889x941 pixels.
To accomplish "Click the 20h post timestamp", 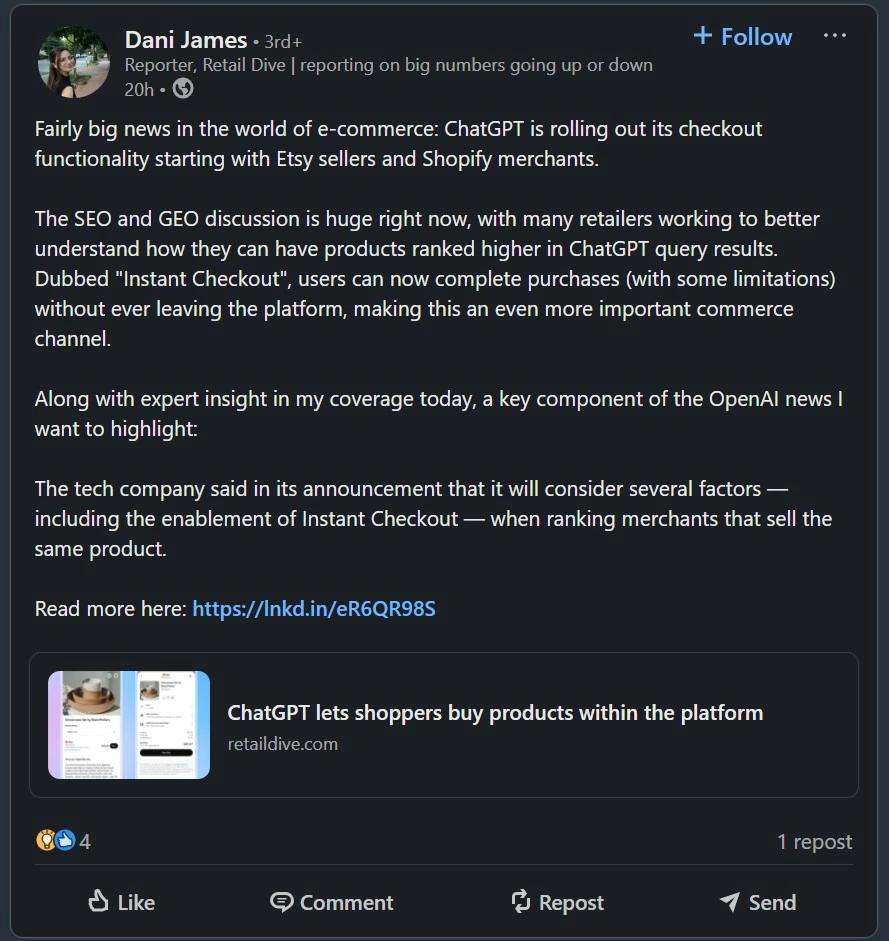I will pyautogui.click(x=139, y=89).
